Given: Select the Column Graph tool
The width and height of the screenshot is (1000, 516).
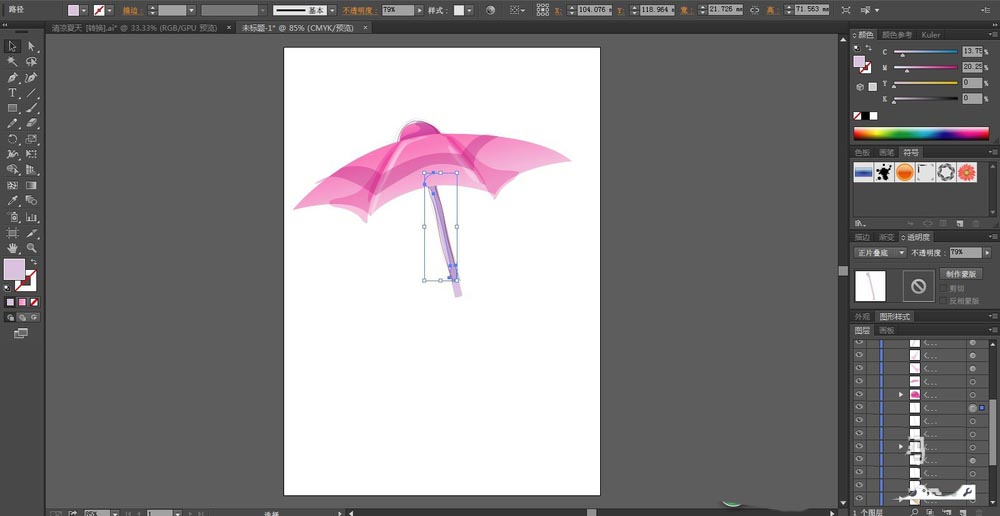Looking at the screenshot, I should tap(31, 216).
